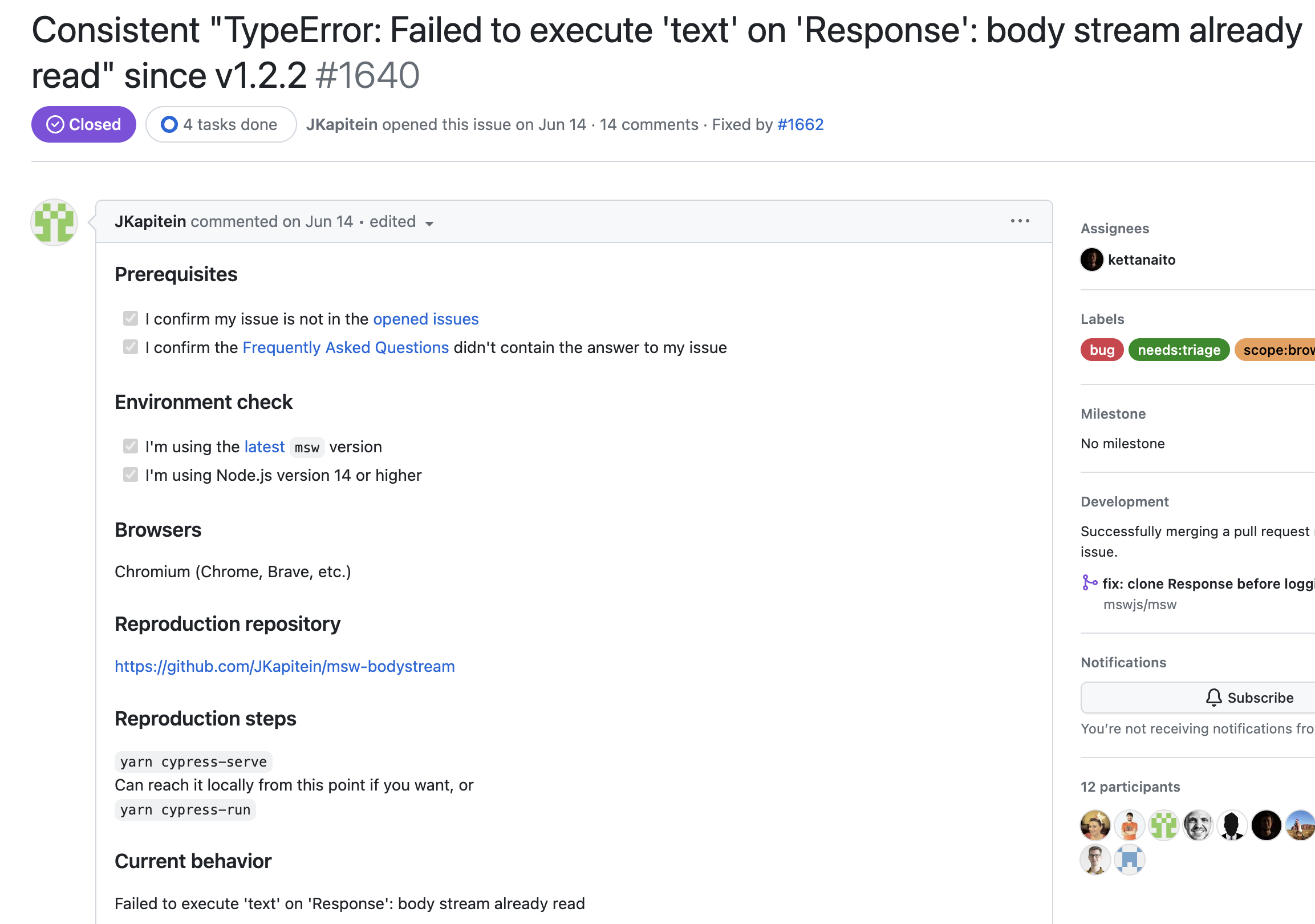This screenshot has width=1315, height=924.
Task: Open the three-dot comment options menu
Action: (x=1020, y=221)
